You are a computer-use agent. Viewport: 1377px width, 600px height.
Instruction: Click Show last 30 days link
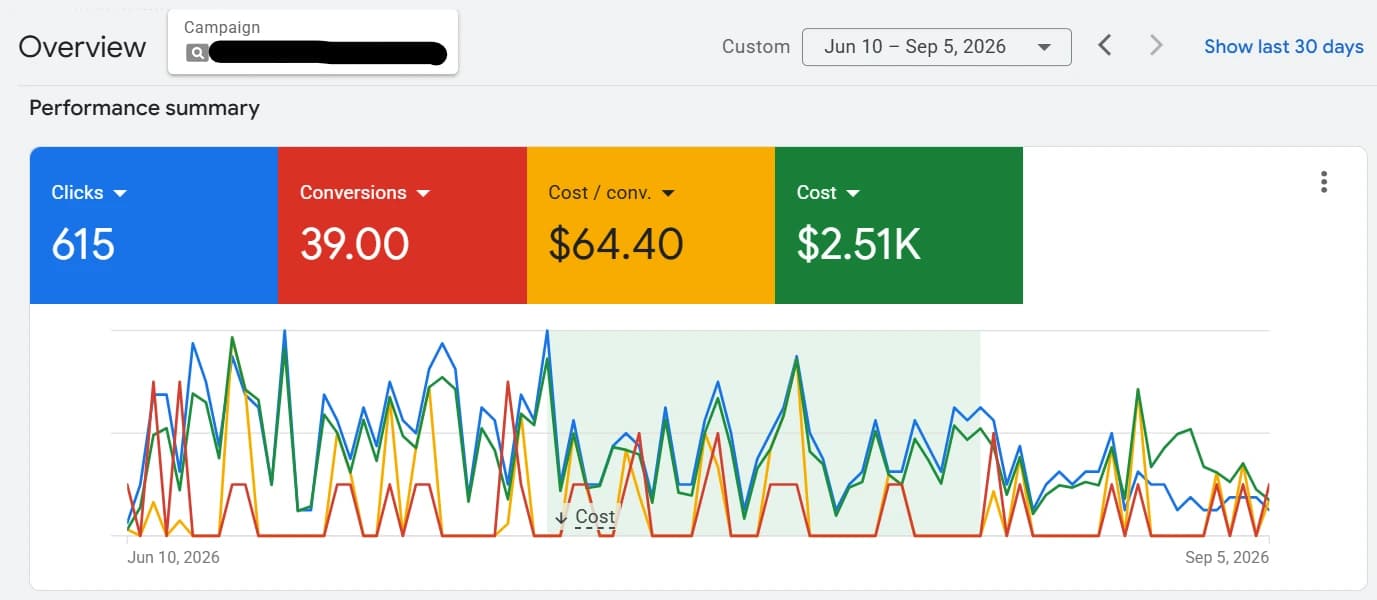point(1283,46)
